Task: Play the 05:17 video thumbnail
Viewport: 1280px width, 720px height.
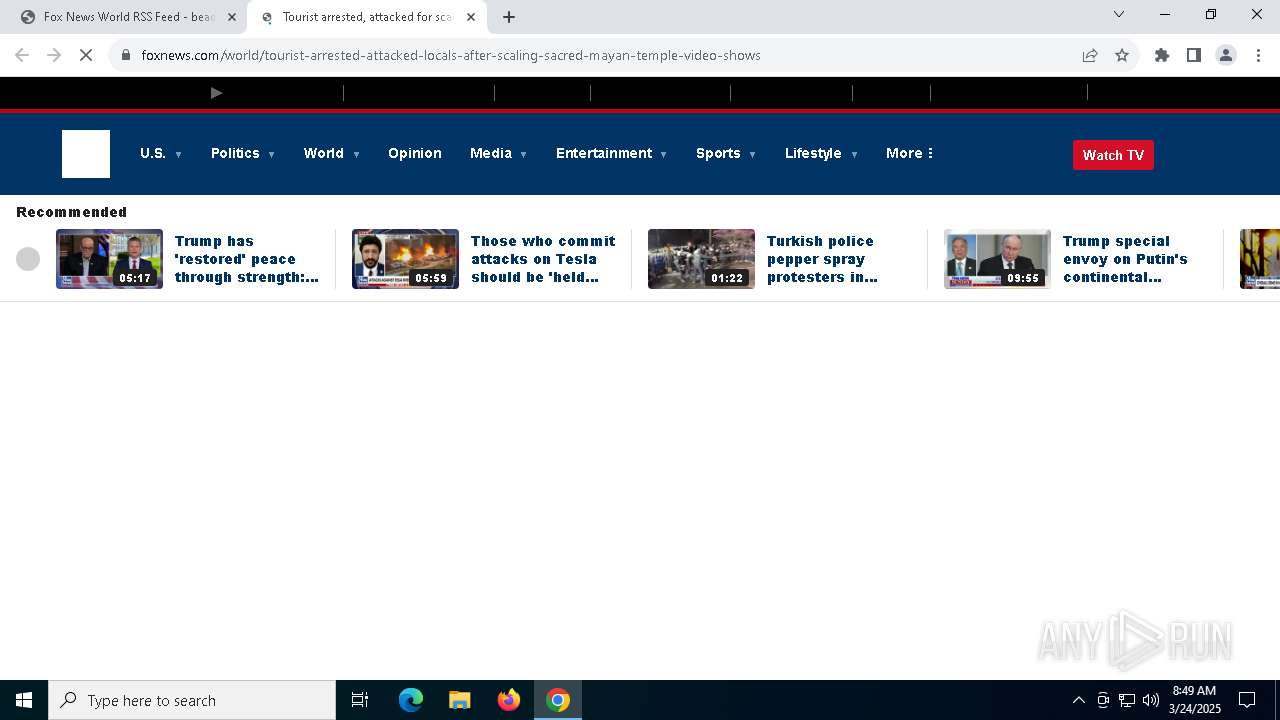Action: [x=109, y=259]
